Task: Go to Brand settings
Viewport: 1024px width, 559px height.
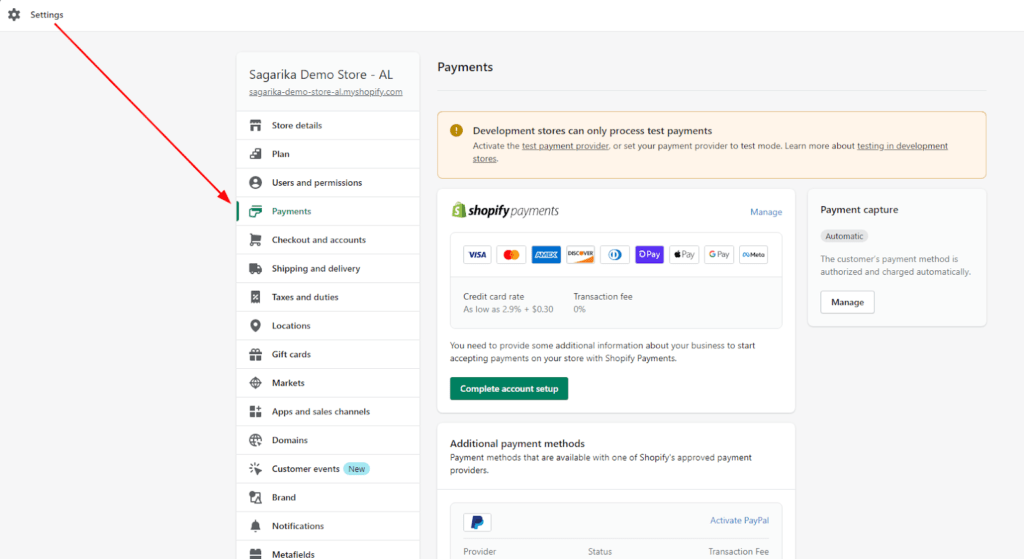Action: pos(328,498)
